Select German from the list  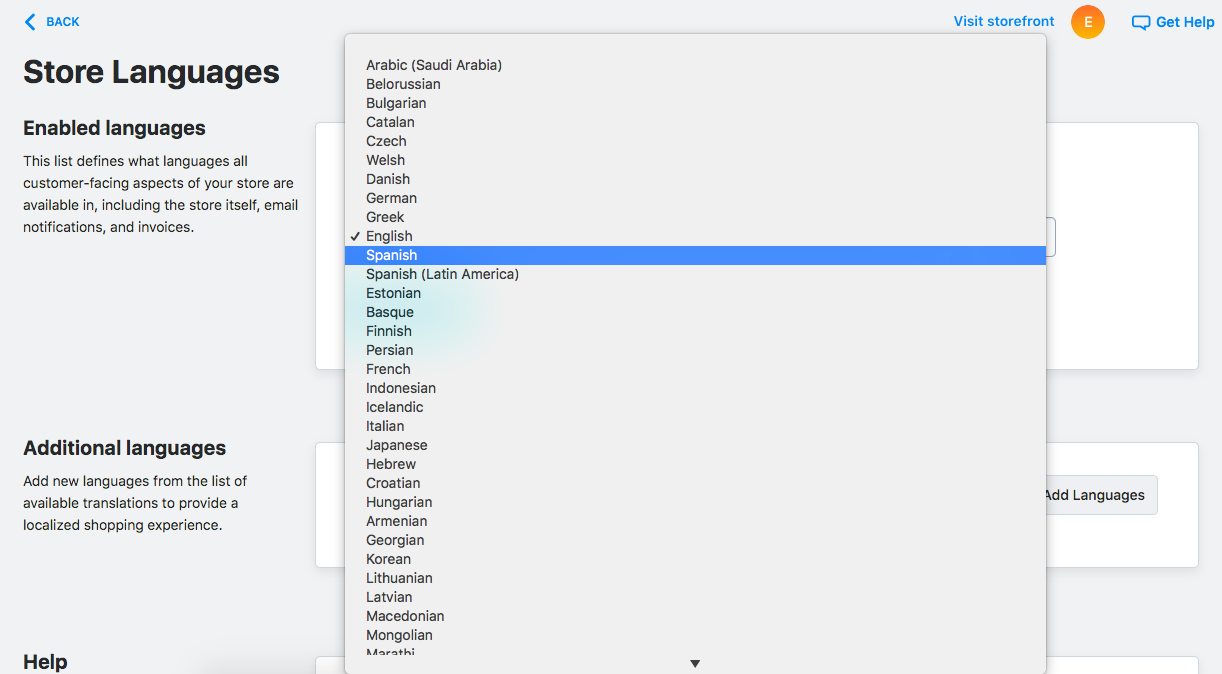(391, 197)
